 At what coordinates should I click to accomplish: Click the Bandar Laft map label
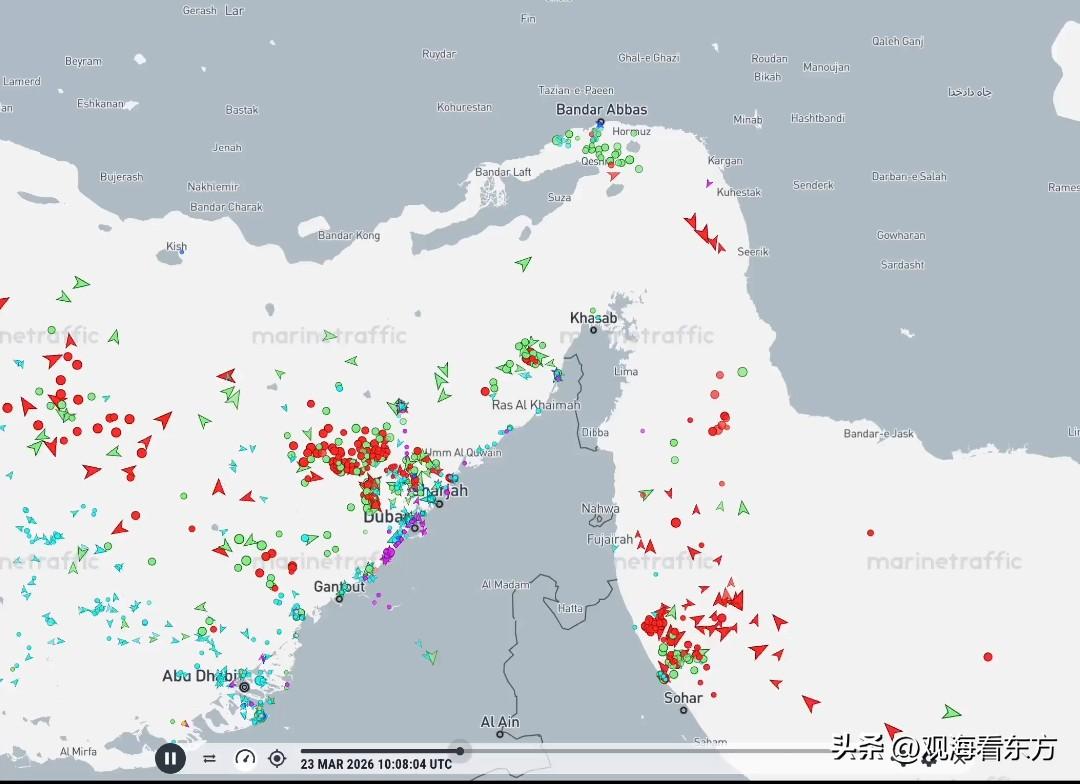pos(503,172)
